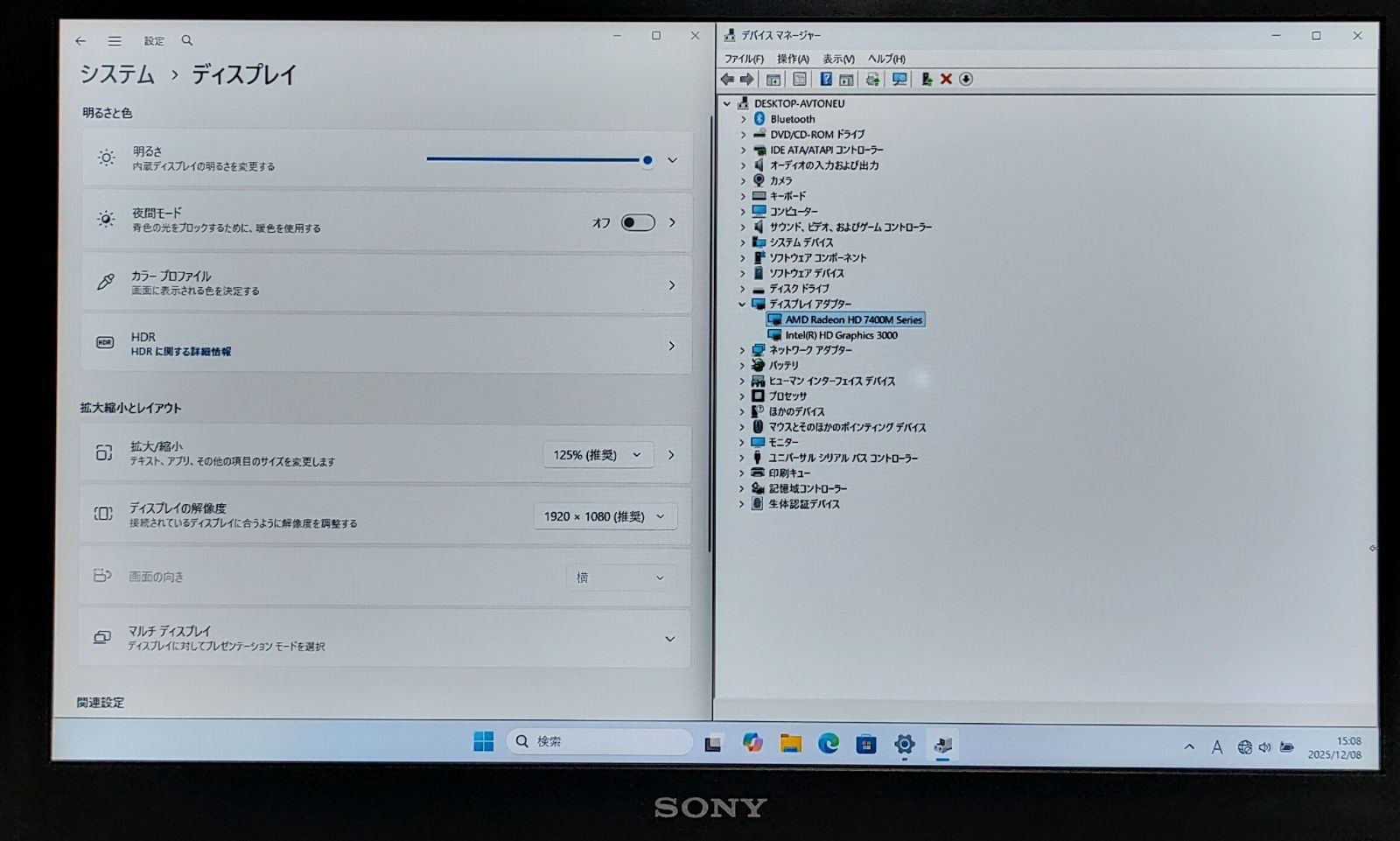Click Help icon in Device Manager toolbar

coord(826,80)
